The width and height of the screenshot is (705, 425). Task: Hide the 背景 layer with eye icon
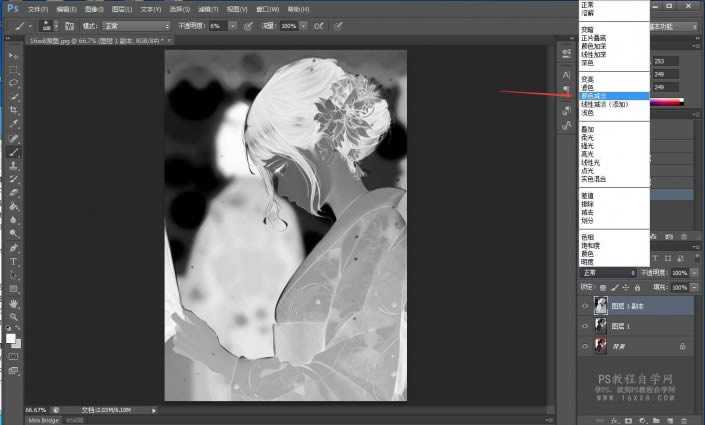(x=586, y=346)
